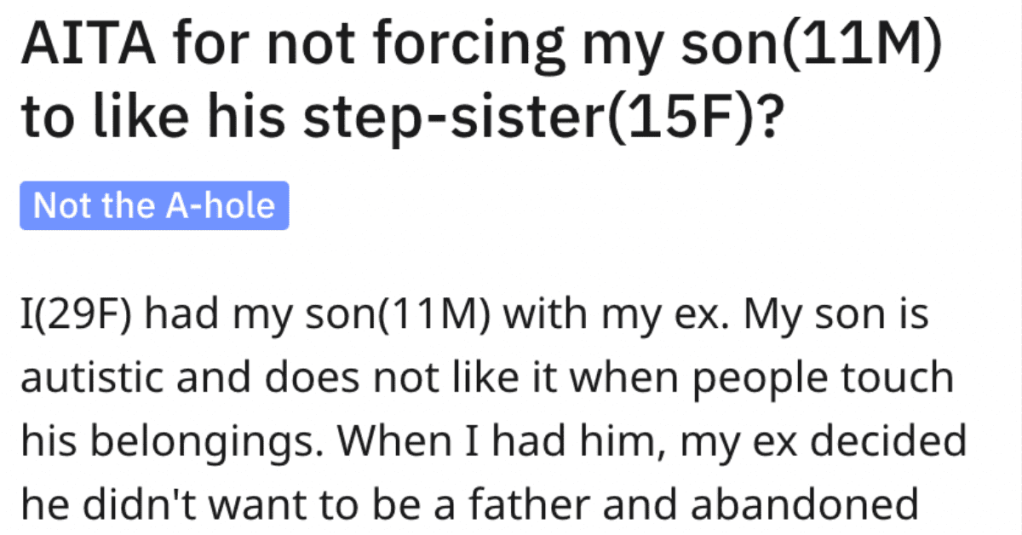The width and height of the screenshot is (1022, 535).
Task: Click "I(29F)" at the body text start
Action: coord(77,314)
